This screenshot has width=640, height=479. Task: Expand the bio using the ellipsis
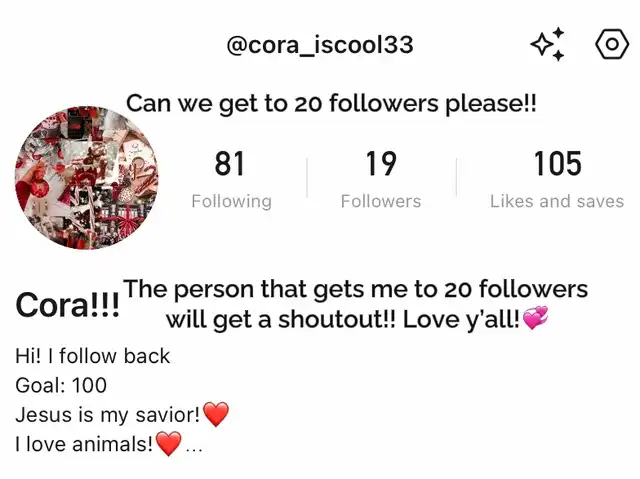[x=194, y=449]
